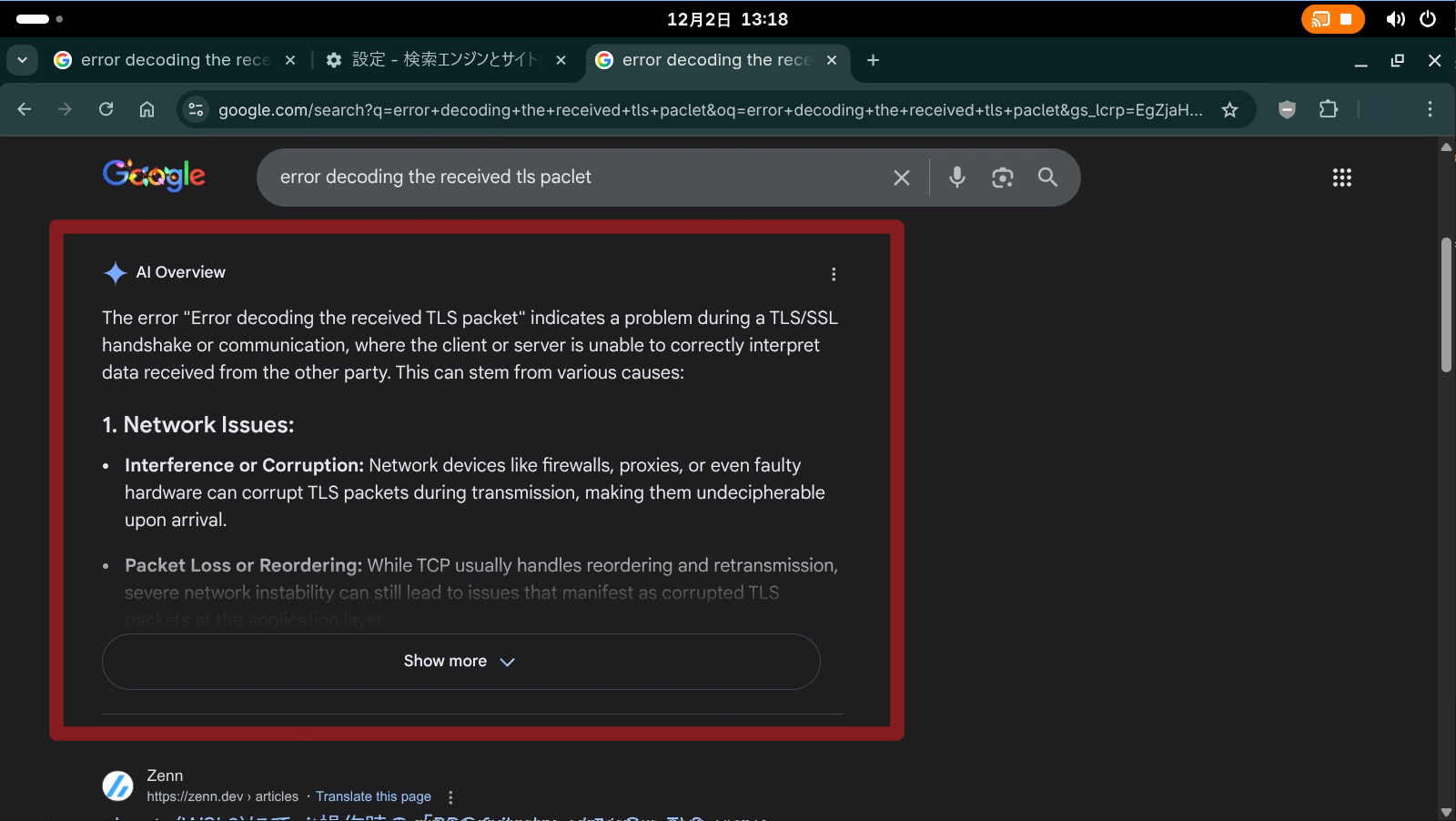Clear the search box text

pos(901,177)
